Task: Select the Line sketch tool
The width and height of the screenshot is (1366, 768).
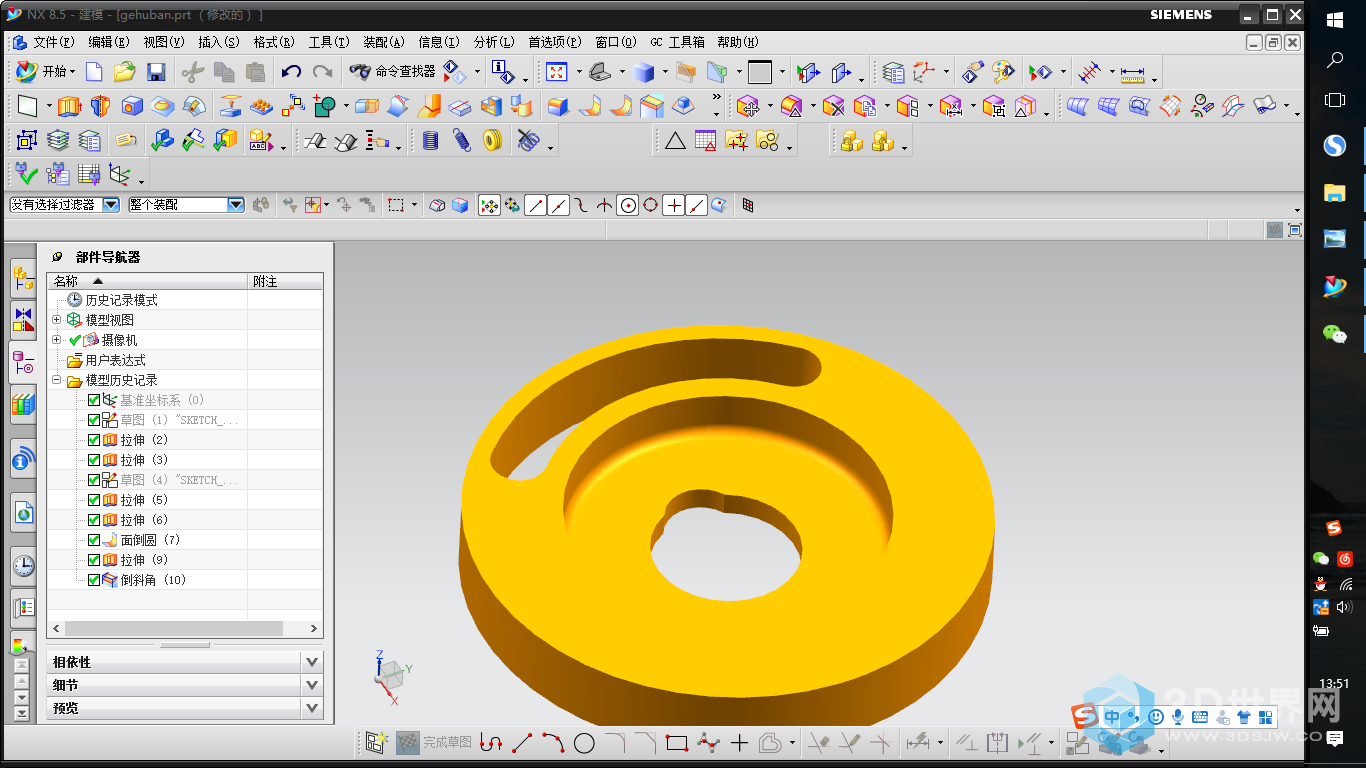Action: tap(522, 743)
